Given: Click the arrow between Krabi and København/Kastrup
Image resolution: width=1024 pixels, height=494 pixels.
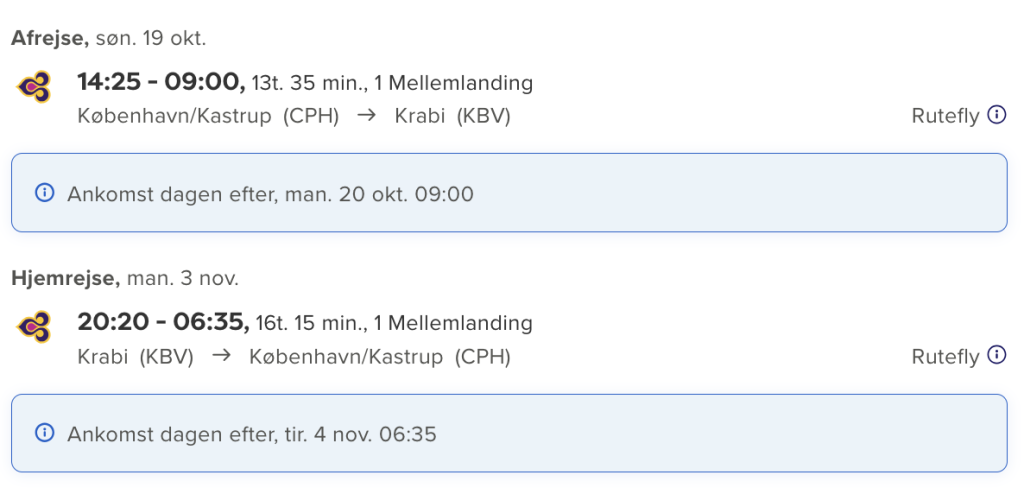Looking at the screenshot, I should [222, 356].
